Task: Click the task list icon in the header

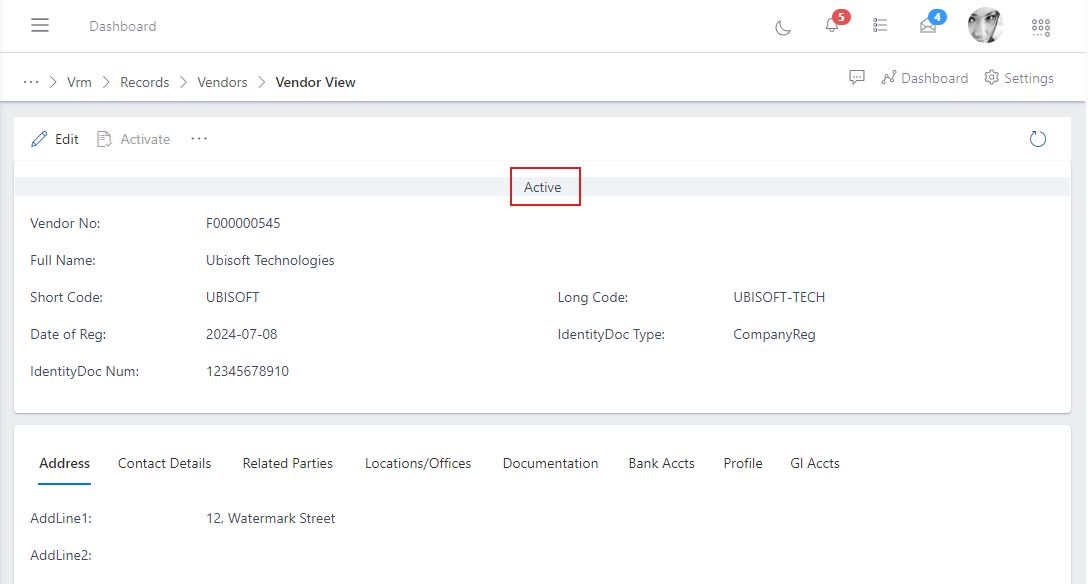Action: click(x=880, y=26)
